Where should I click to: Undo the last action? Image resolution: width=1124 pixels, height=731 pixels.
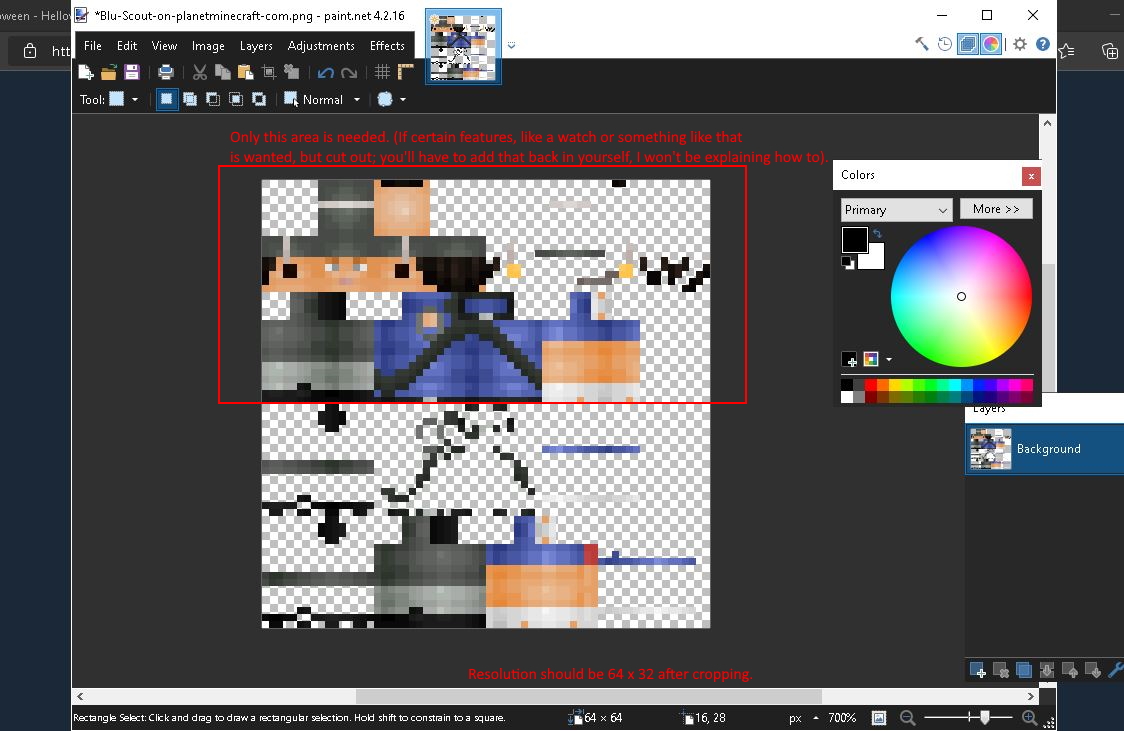[x=325, y=72]
